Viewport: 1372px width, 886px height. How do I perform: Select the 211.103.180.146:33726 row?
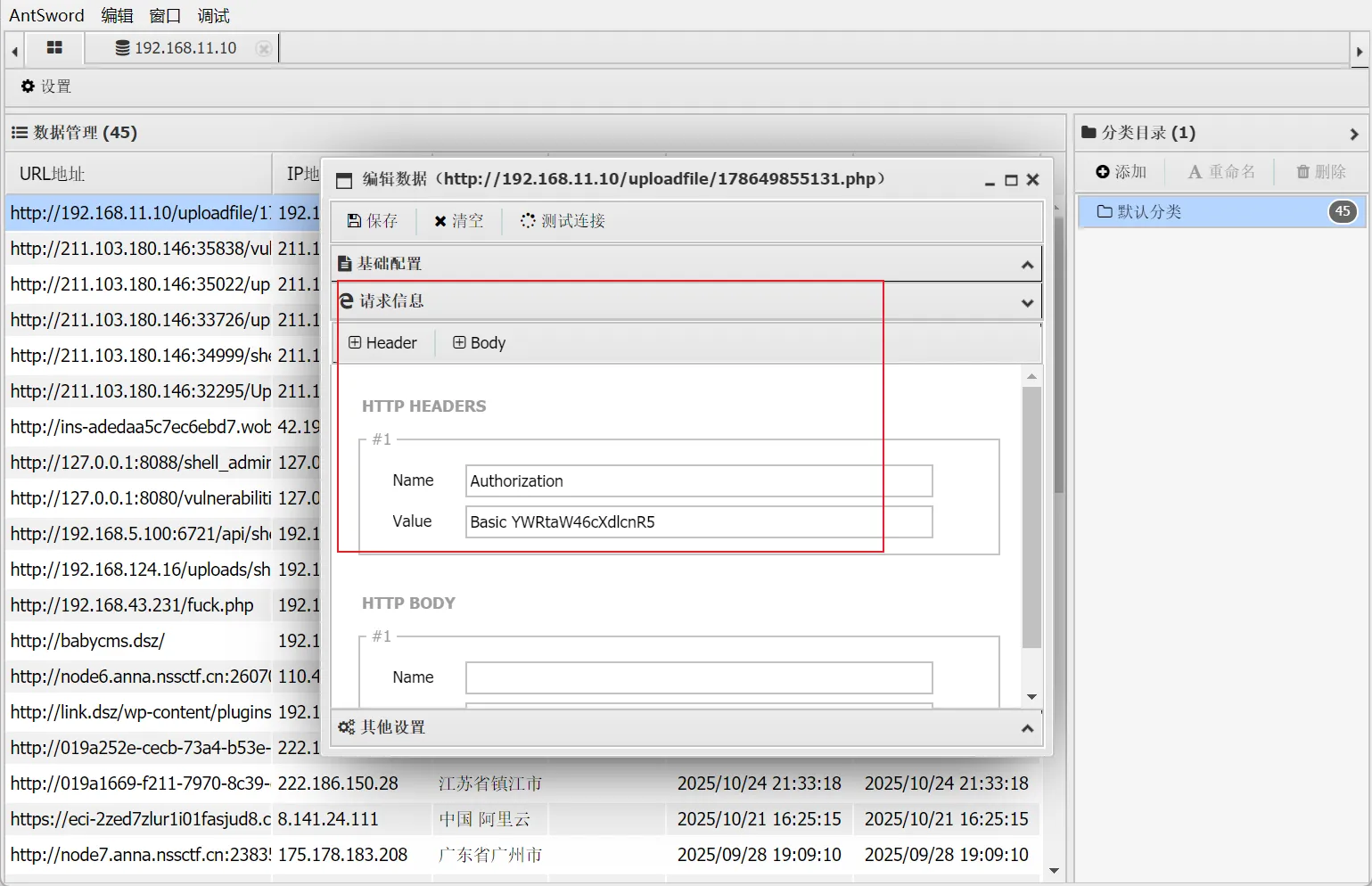[164, 320]
